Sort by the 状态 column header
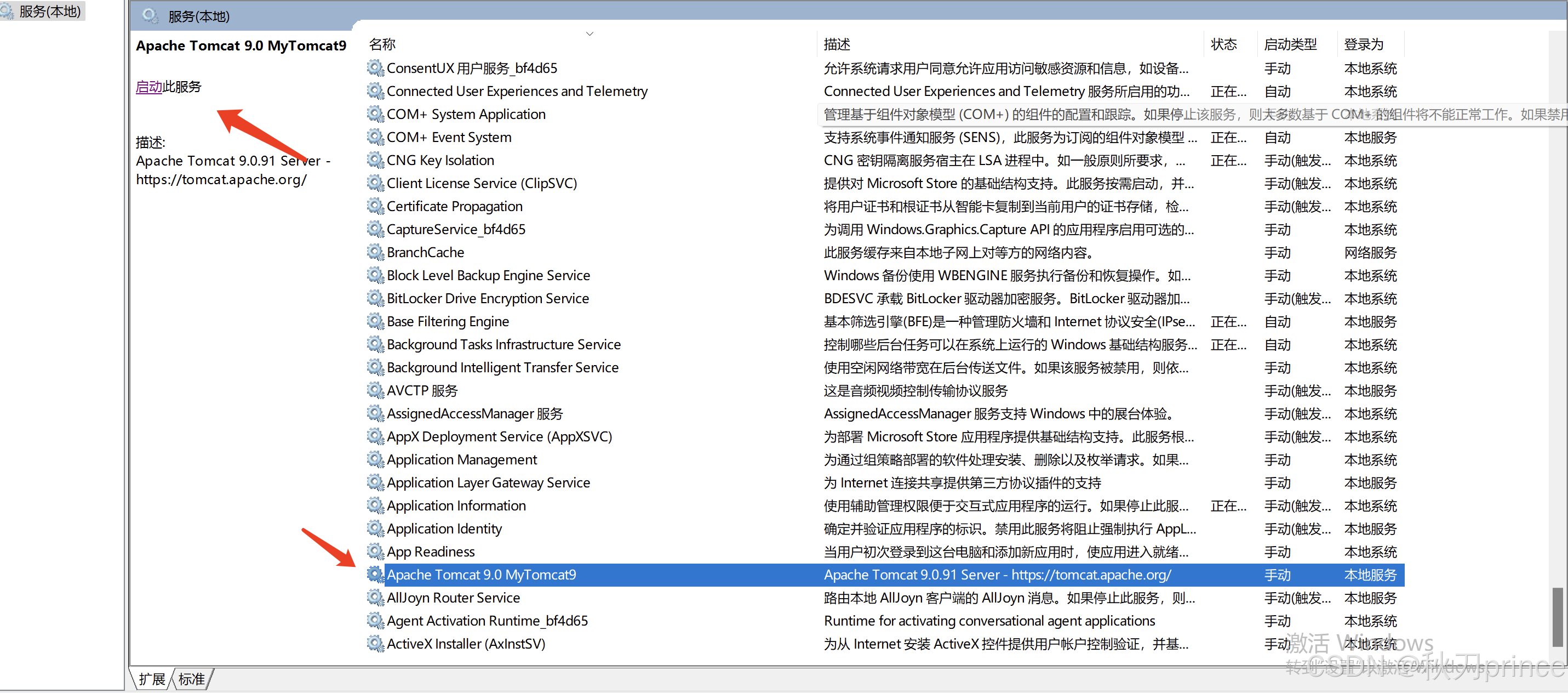This screenshot has width=1568, height=693. tap(1224, 44)
